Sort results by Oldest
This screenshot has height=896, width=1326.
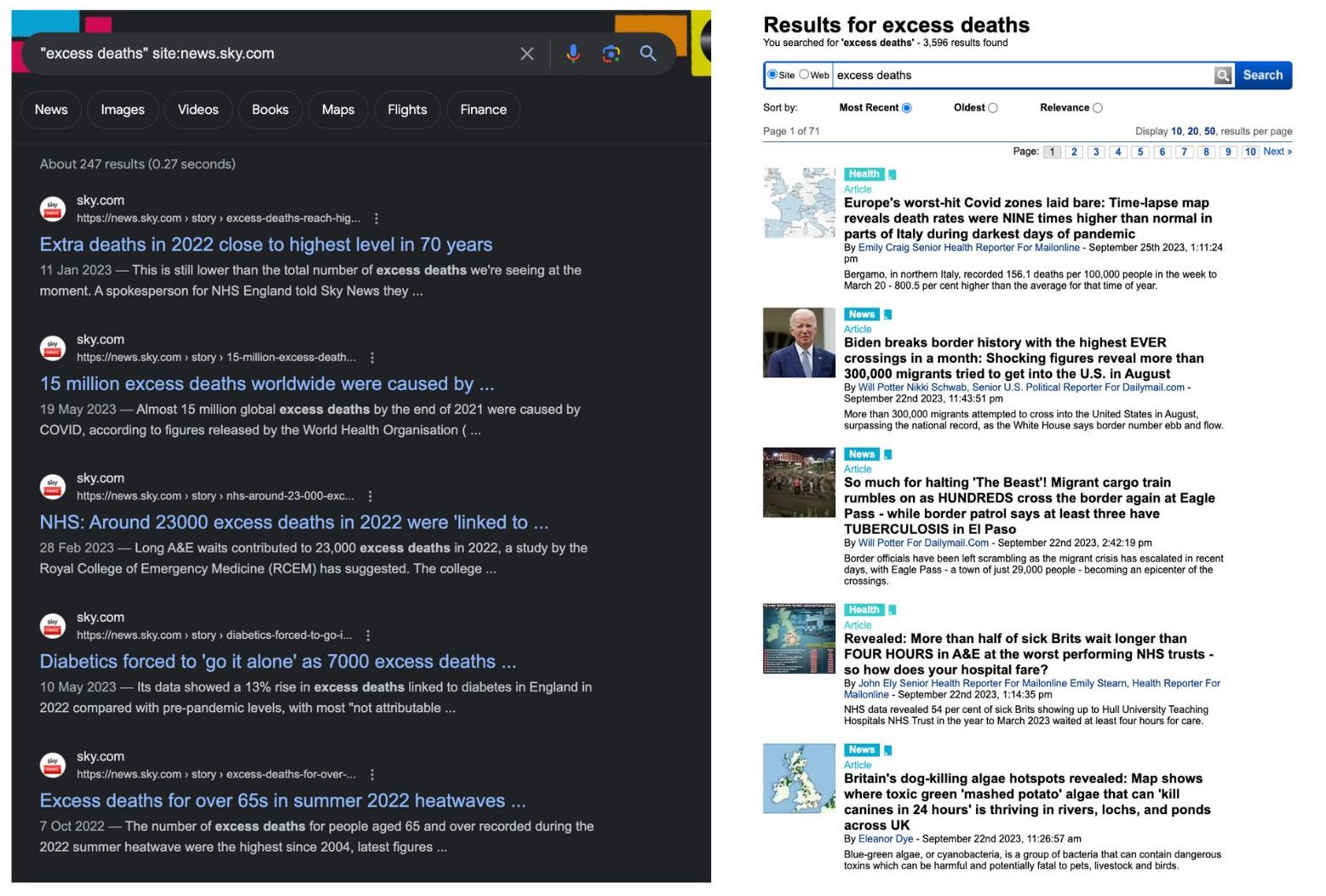(992, 108)
